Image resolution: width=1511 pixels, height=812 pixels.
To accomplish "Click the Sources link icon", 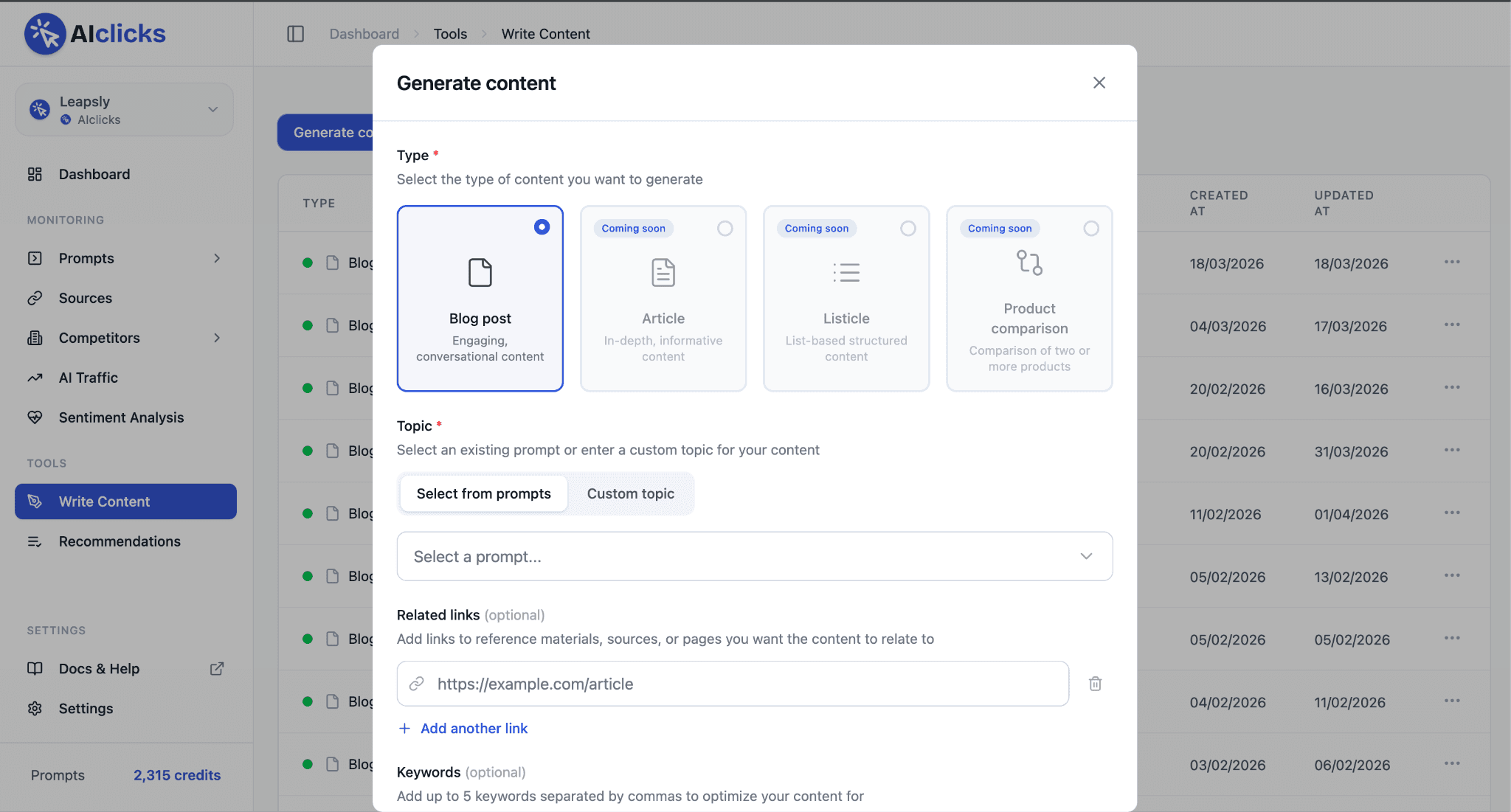I will [35, 298].
